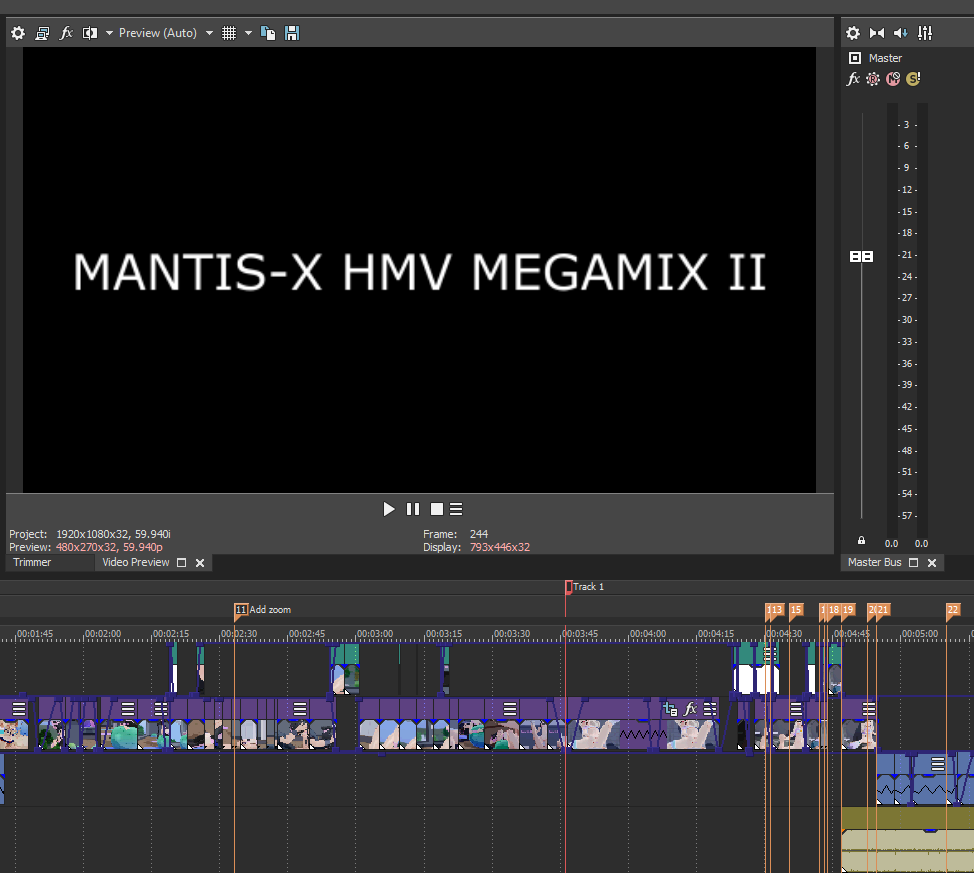
Task: Select timeline marker 22
Action: coord(953,610)
